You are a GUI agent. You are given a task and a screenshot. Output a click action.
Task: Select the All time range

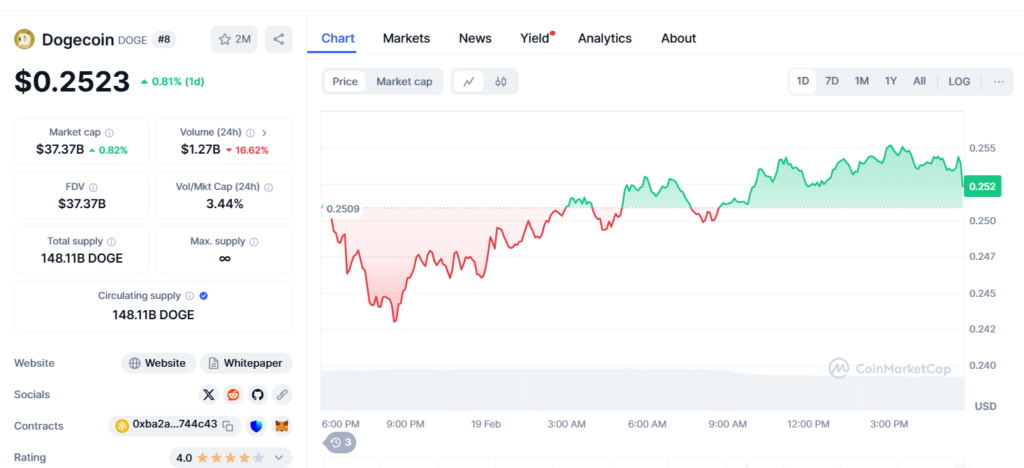point(920,82)
